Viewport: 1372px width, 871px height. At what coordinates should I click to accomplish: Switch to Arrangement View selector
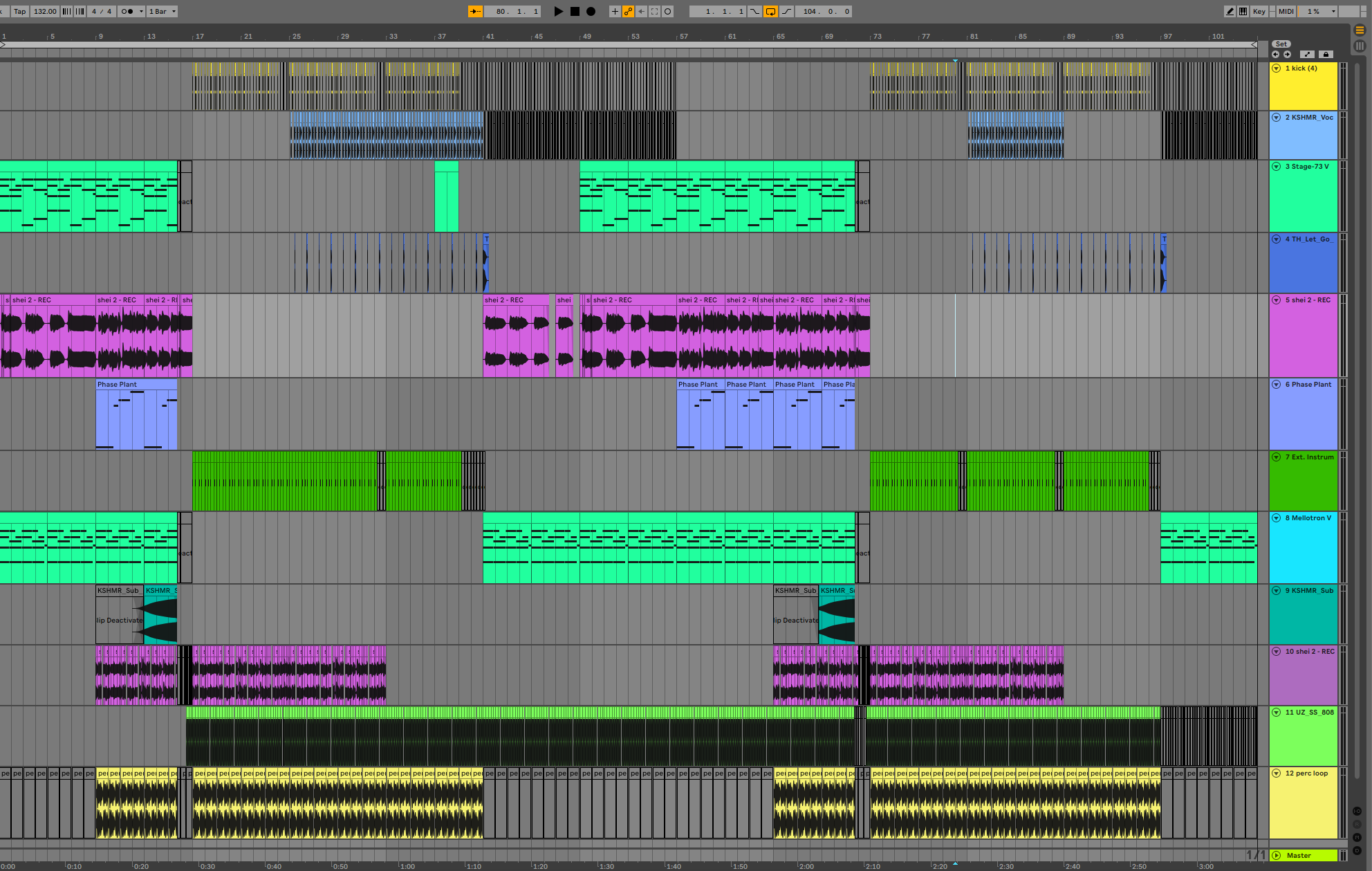pos(1360,30)
